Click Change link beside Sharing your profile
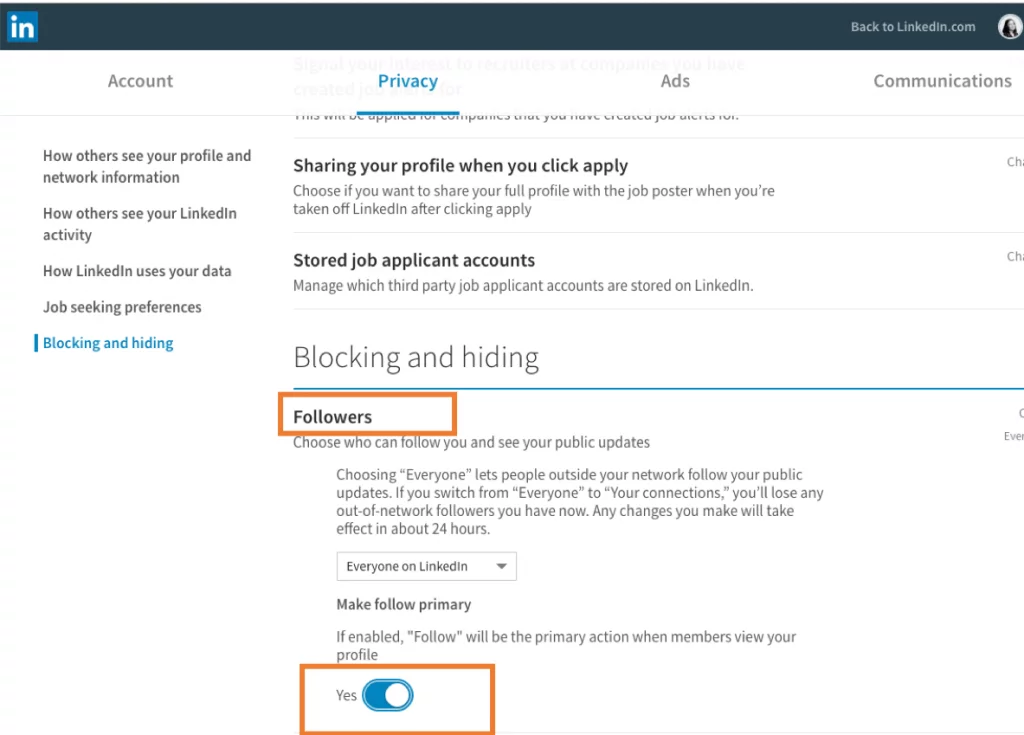1024x735 pixels. pyautogui.click(x=1015, y=162)
